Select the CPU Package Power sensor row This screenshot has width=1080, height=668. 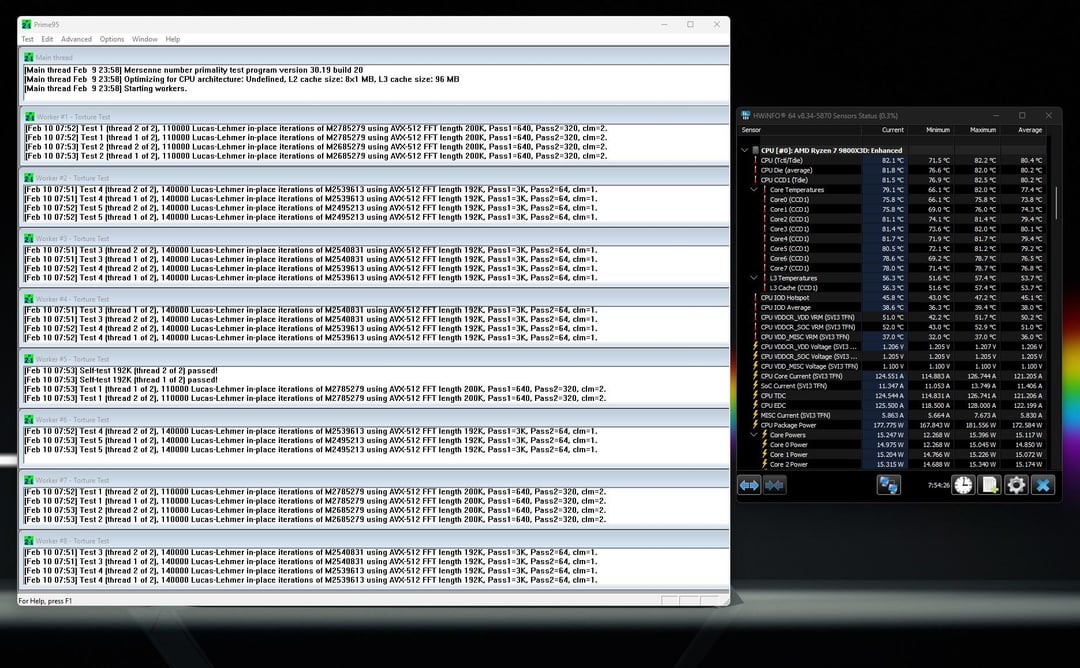802,425
